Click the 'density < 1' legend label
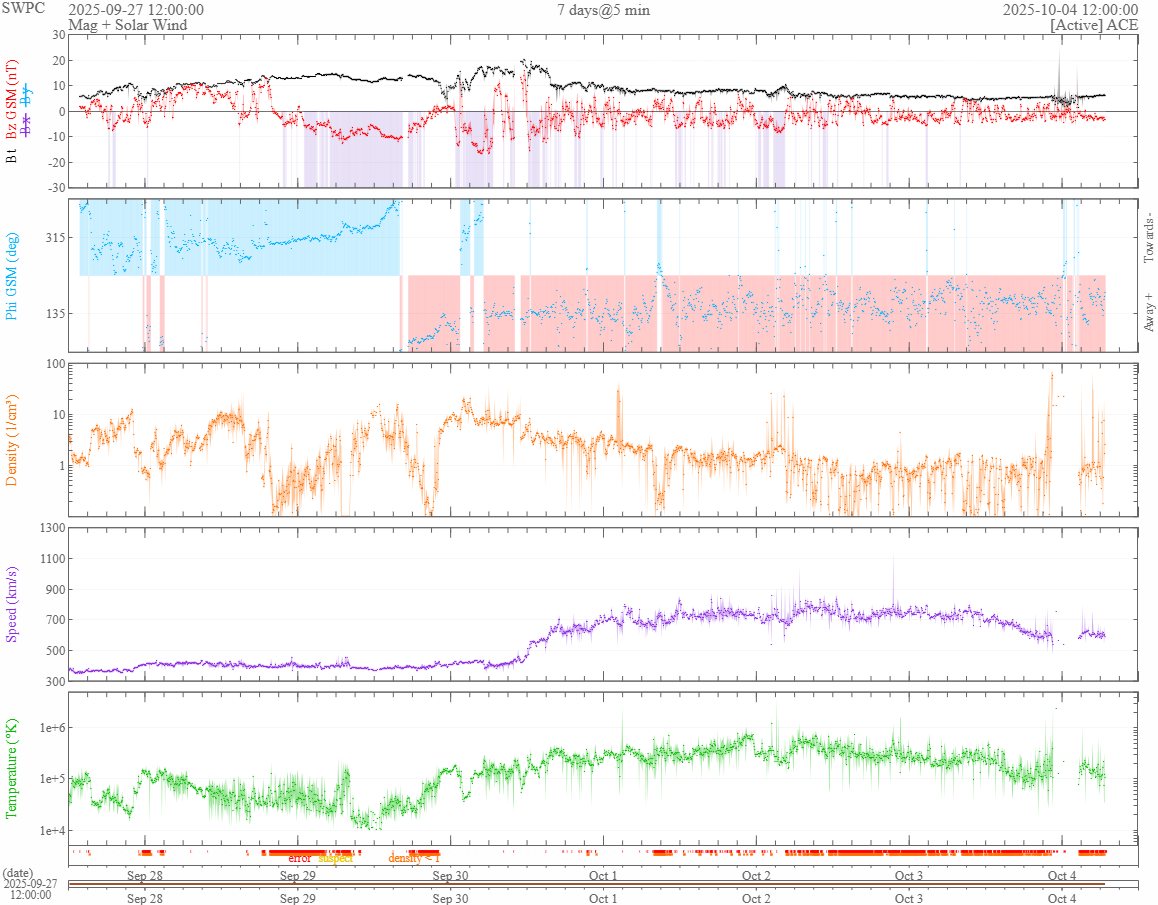 click(413, 858)
